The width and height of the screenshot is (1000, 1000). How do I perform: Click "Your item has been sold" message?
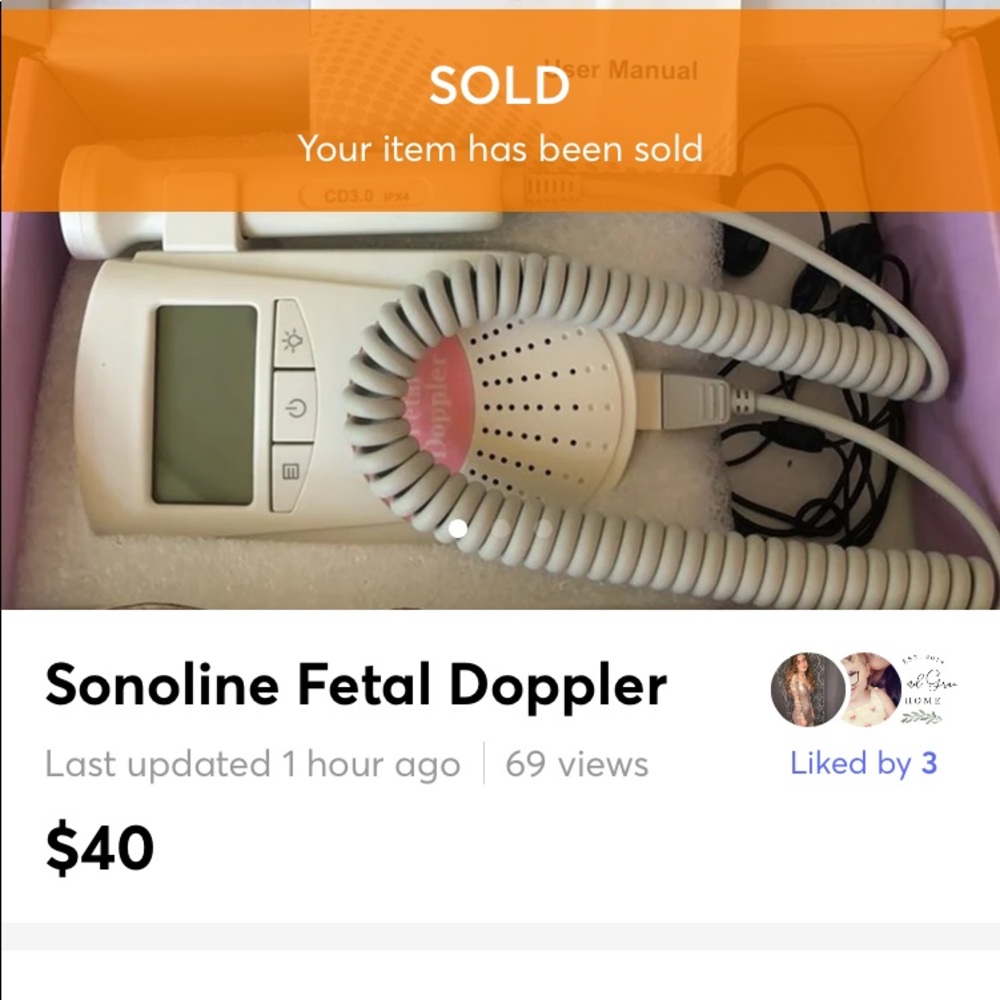tap(499, 149)
